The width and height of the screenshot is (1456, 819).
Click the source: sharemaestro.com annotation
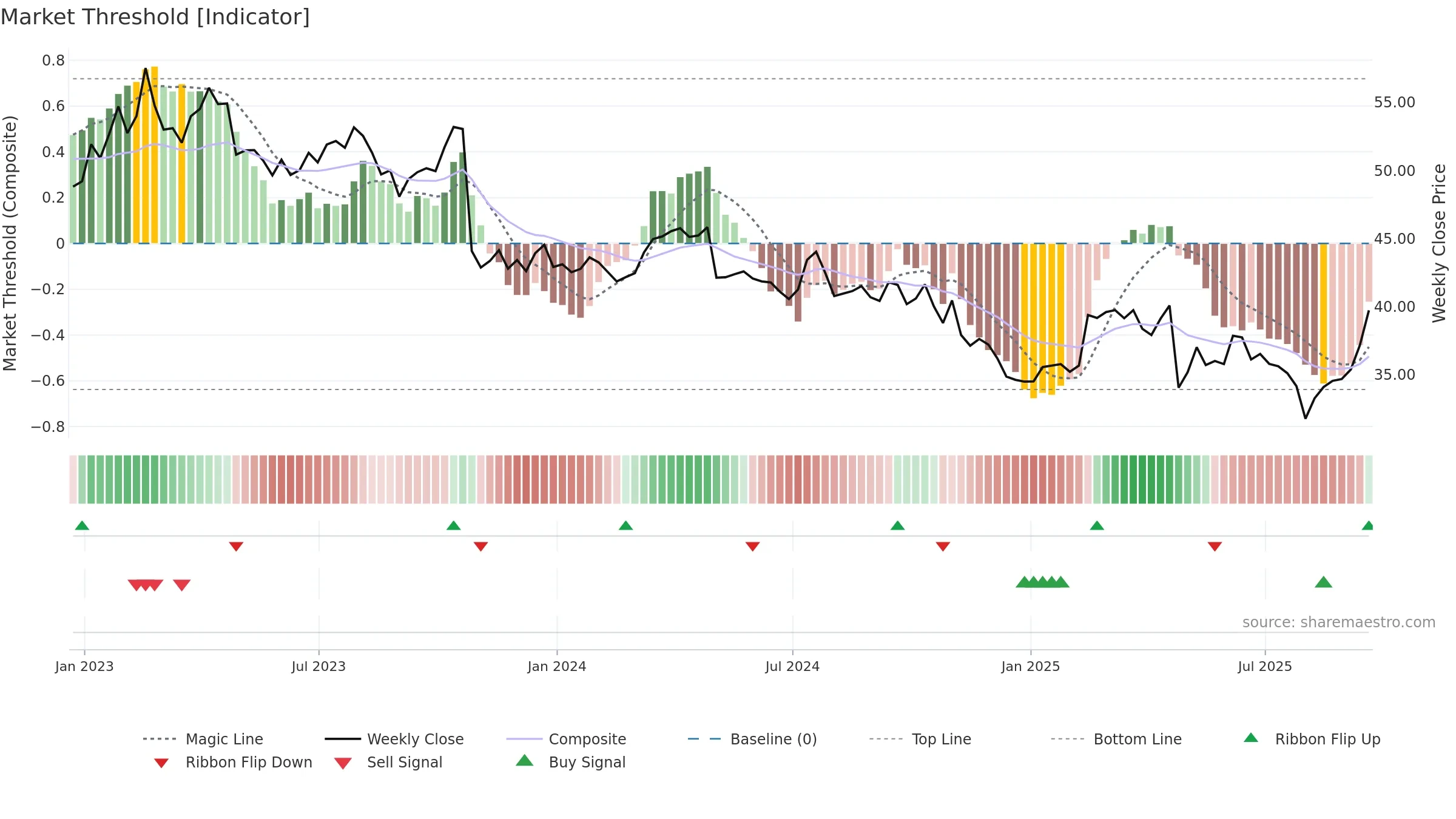point(1339,622)
